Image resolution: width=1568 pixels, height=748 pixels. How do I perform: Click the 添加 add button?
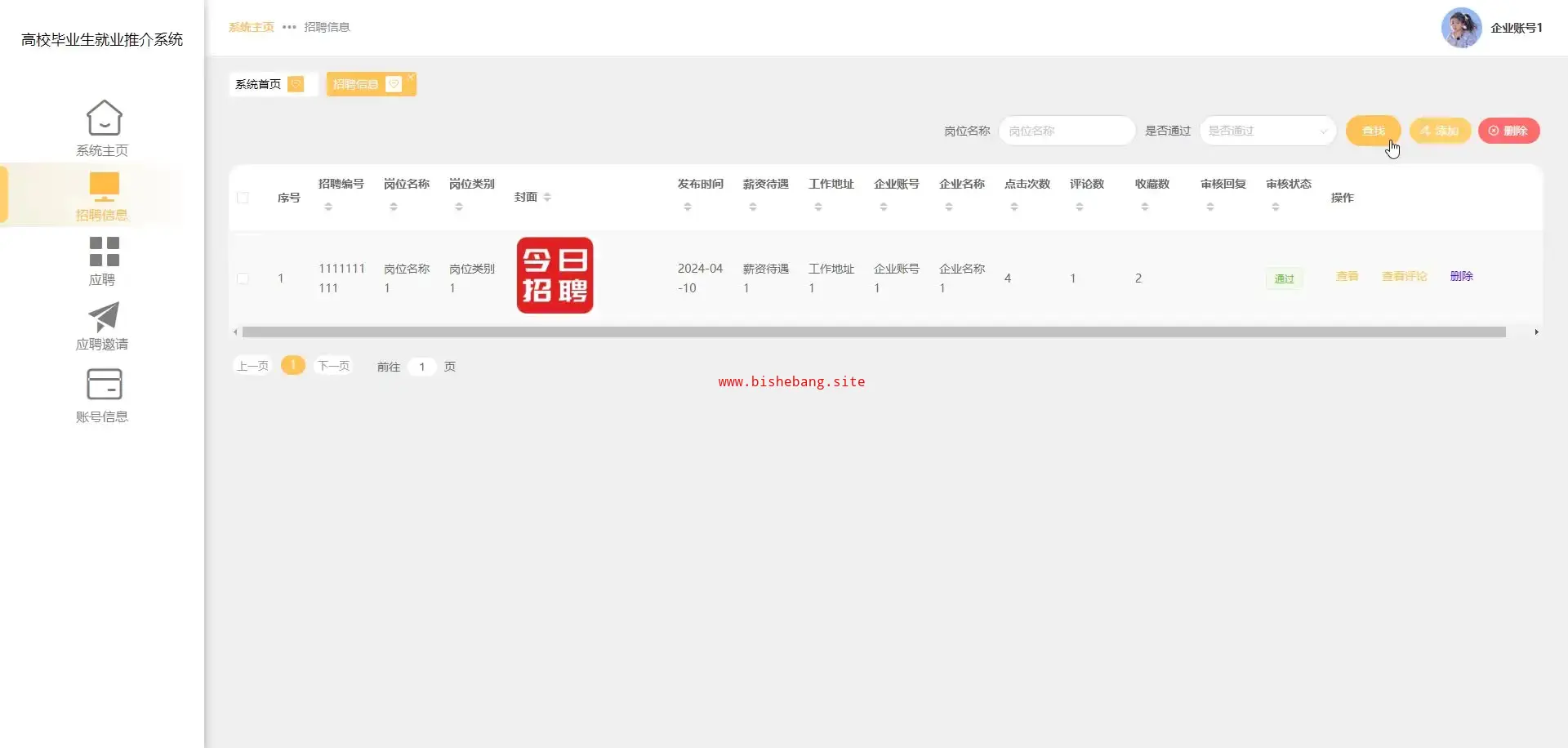pos(1440,131)
